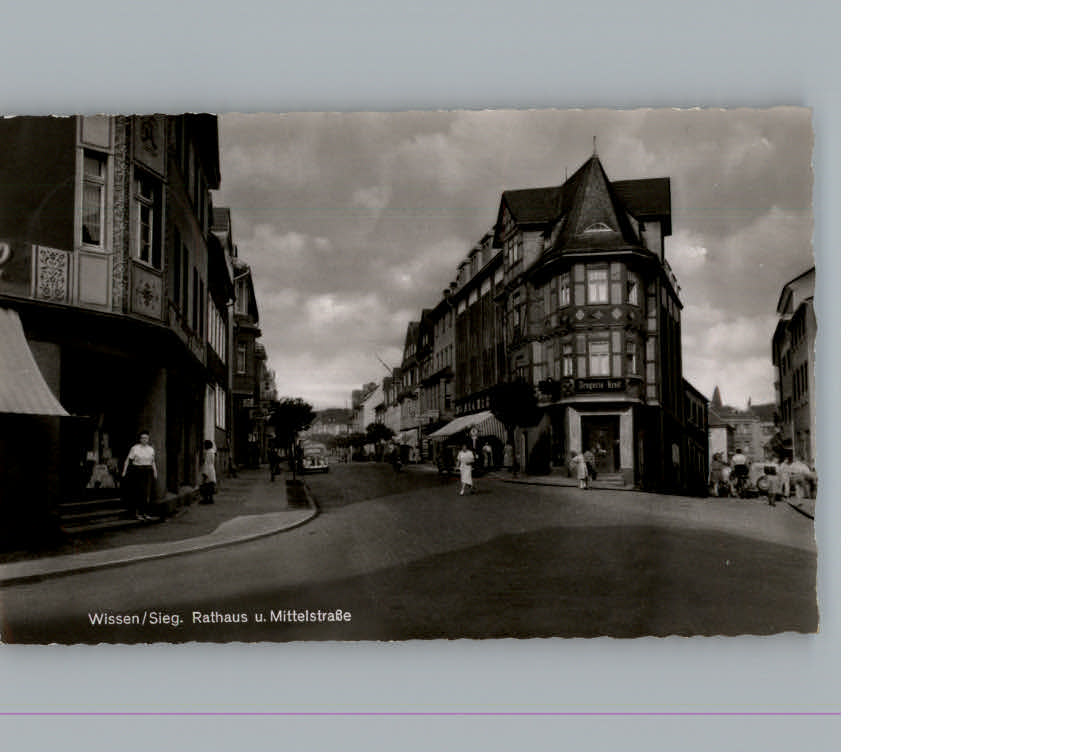Image resolution: width=1072 pixels, height=752 pixels.
Task: Click the small spire in the right background
Action: (716, 397)
